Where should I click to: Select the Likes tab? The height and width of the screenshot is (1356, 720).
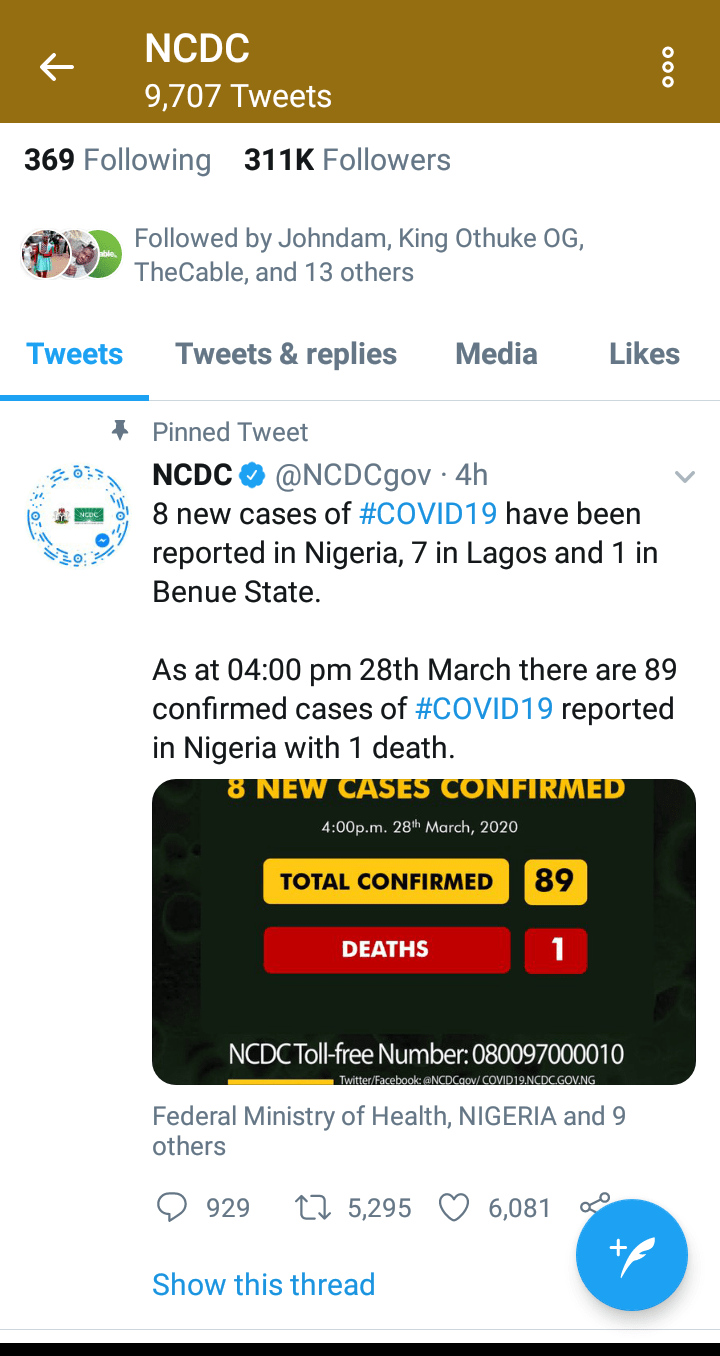point(644,354)
